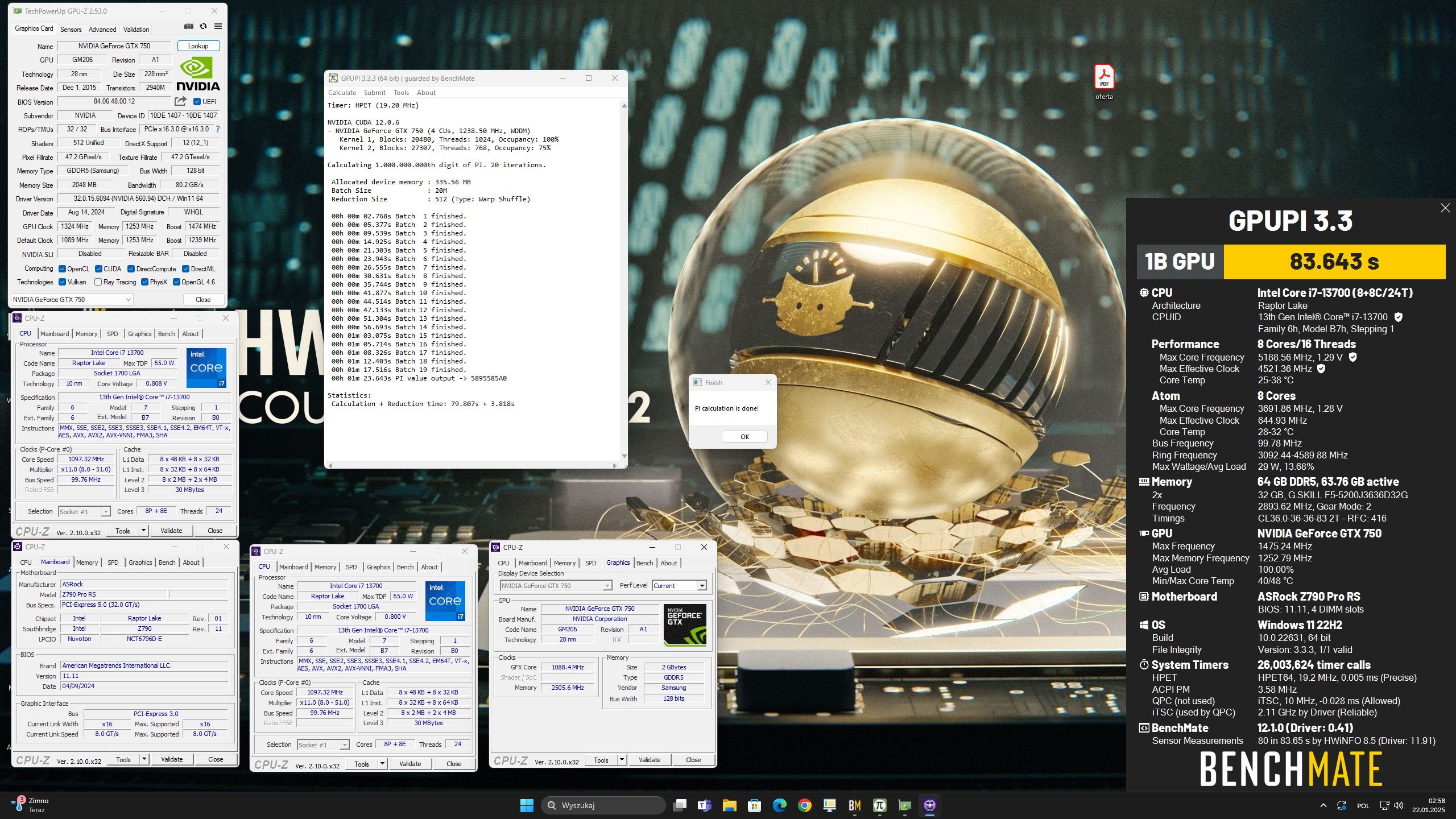Open the Perf Level Current dropdown
Screen dimensions: 1456x819
point(679,586)
